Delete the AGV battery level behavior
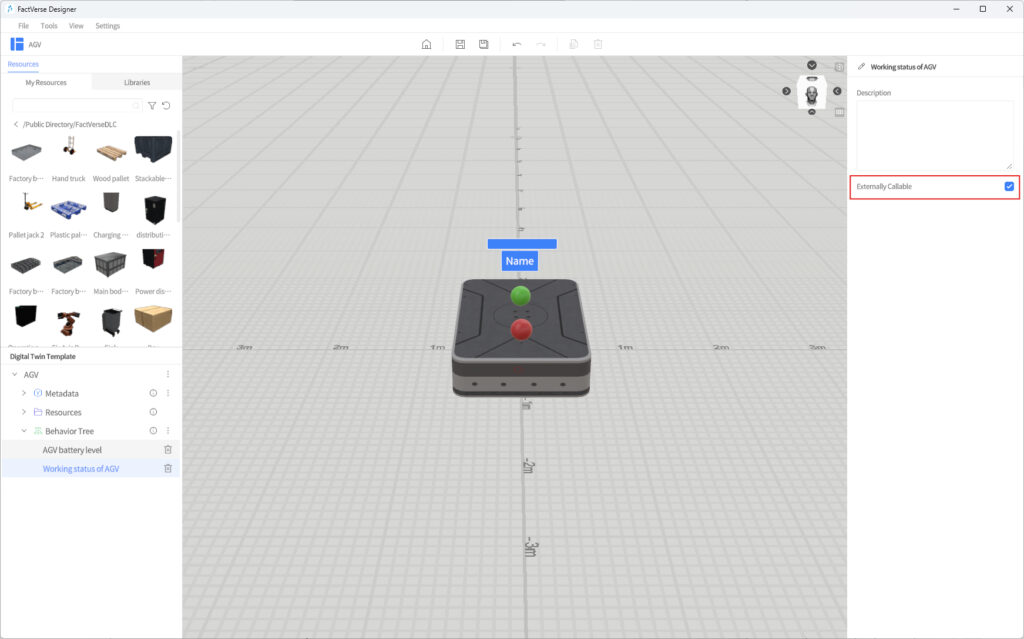The width and height of the screenshot is (1024, 639). (168, 450)
